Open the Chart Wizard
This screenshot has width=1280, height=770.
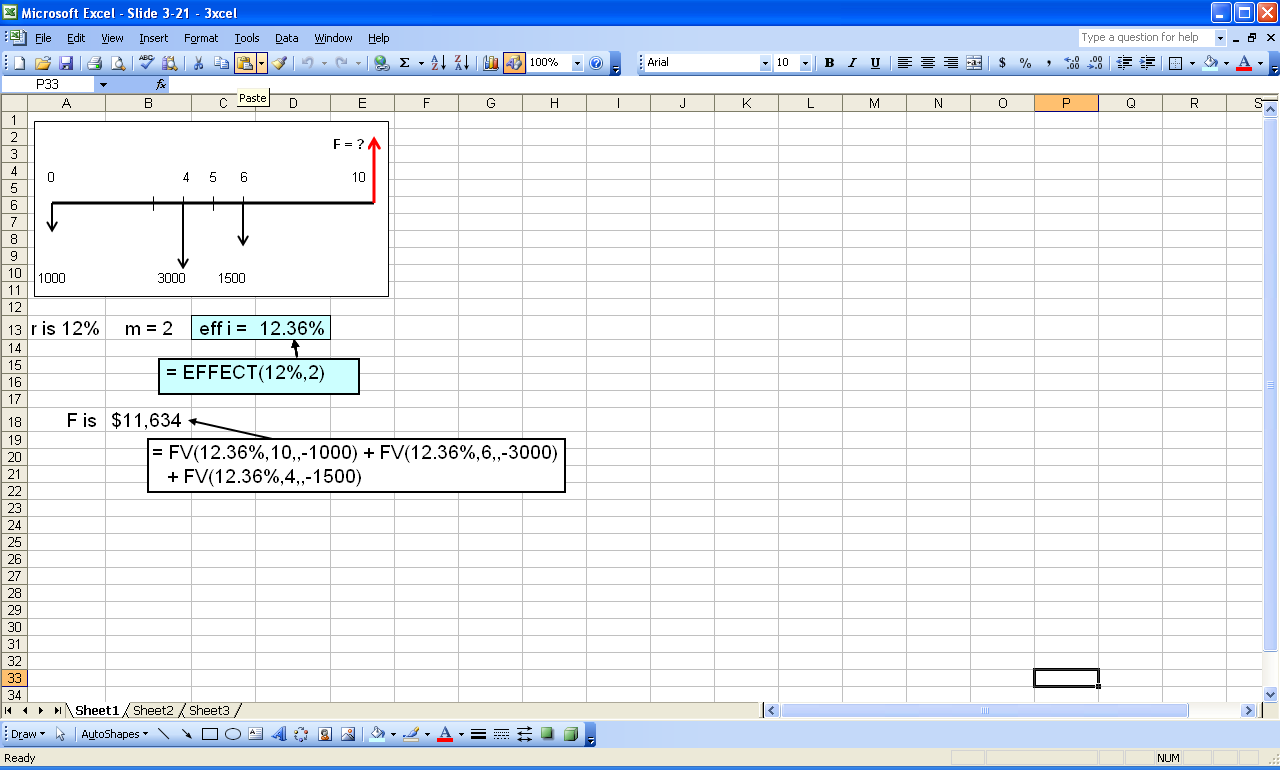point(490,62)
